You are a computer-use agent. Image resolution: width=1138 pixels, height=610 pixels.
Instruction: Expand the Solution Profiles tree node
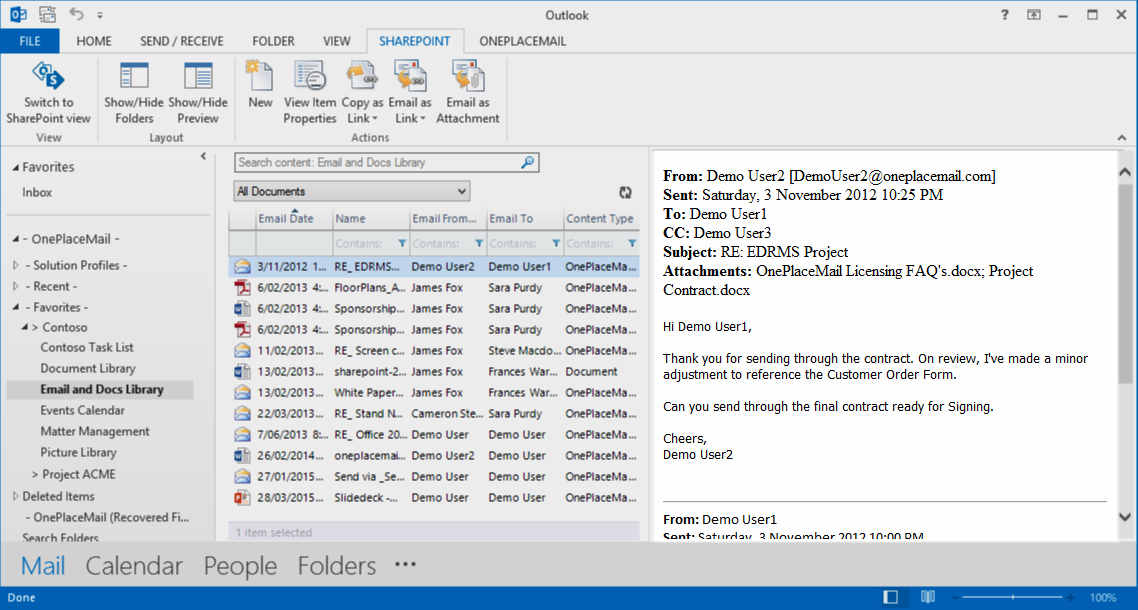[x=16, y=266]
